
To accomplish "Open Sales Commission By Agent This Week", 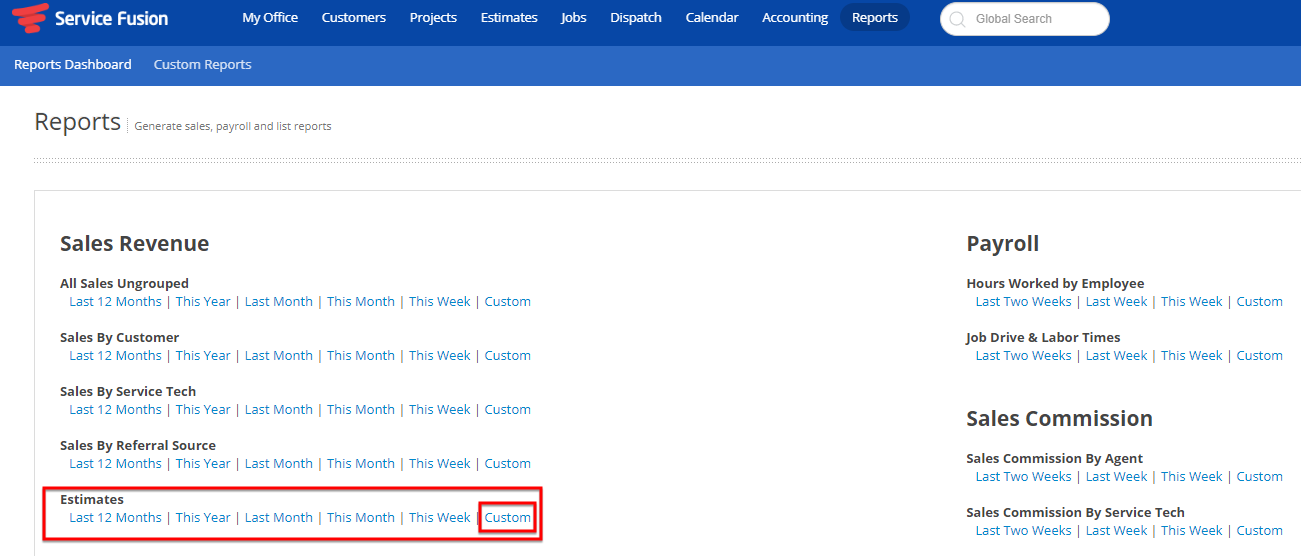I will (1192, 477).
